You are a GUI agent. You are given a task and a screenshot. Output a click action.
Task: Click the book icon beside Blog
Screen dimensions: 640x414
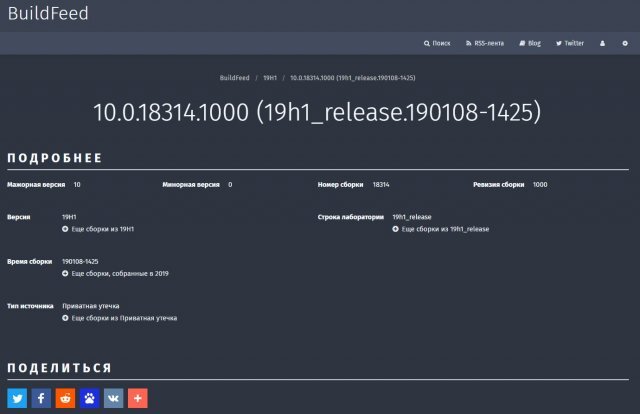coord(522,43)
